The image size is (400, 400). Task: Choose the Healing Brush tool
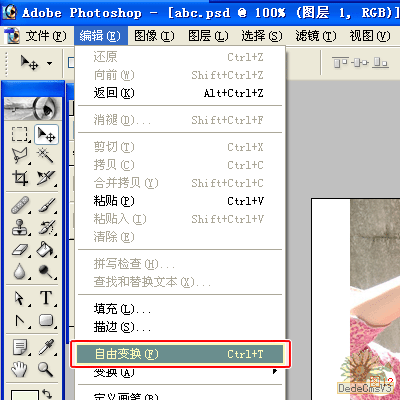pos(20,205)
